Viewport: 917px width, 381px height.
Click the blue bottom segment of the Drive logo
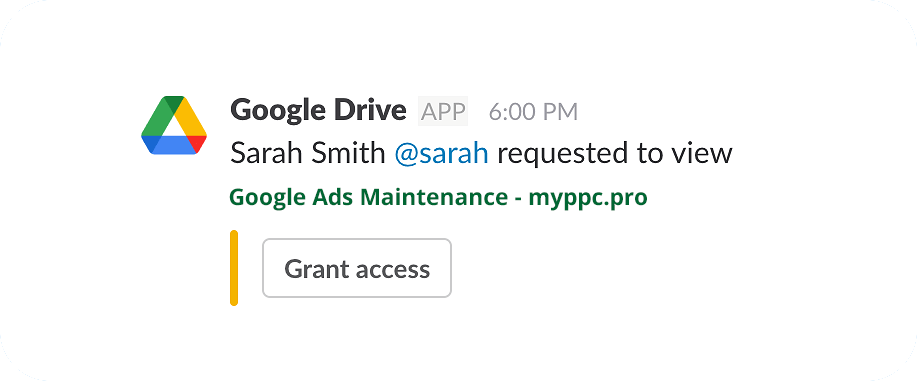[174, 145]
